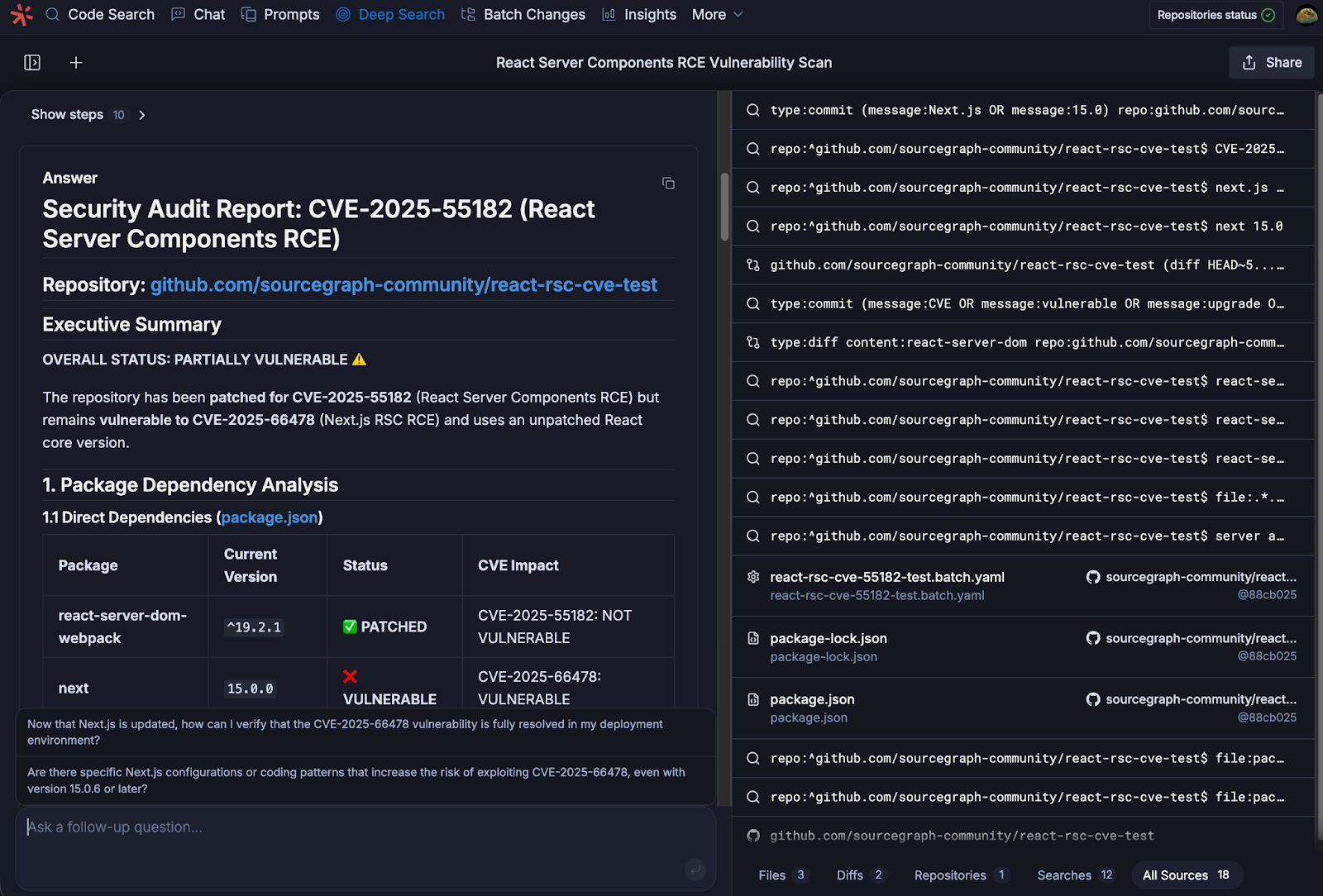
Task: Click the send follow-up arrow button
Action: (x=695, y=869)
